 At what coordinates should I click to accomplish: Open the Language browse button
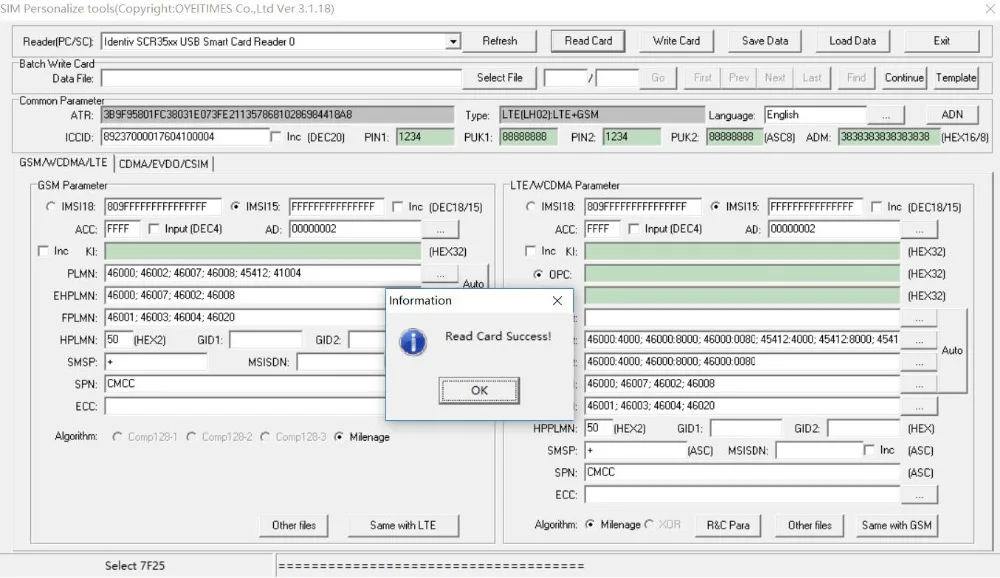[885, 115]
